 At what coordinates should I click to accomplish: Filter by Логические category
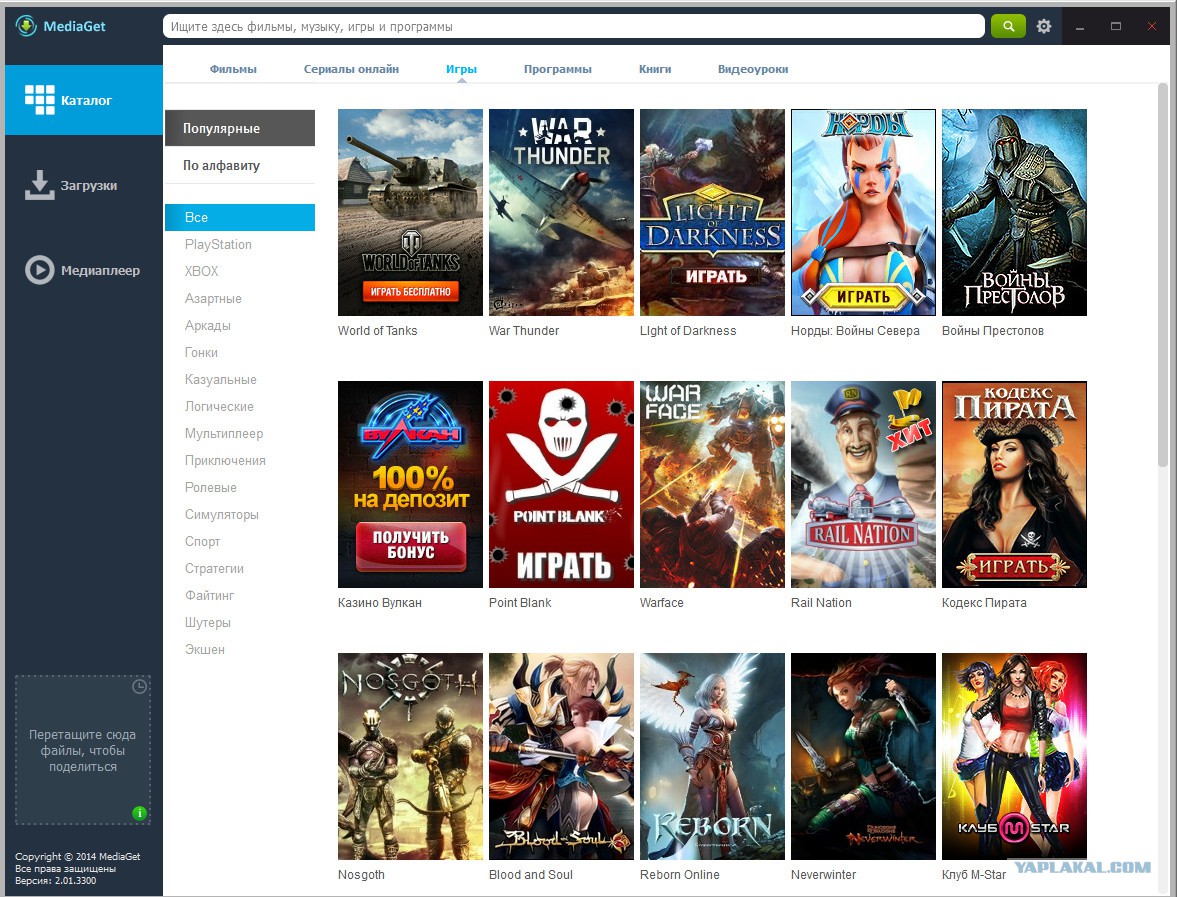click(219, 407)
